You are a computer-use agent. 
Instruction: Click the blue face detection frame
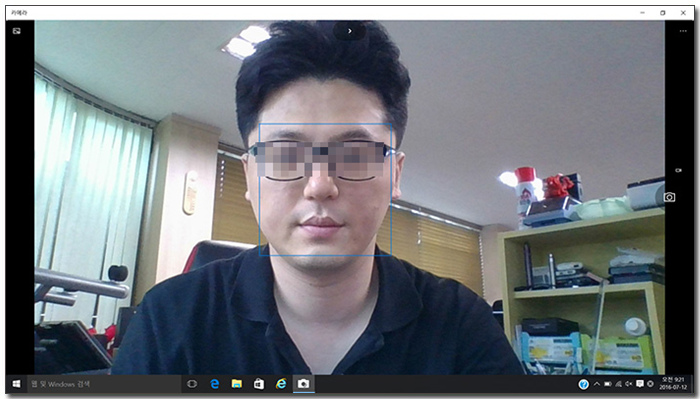[x=325, y=190]
